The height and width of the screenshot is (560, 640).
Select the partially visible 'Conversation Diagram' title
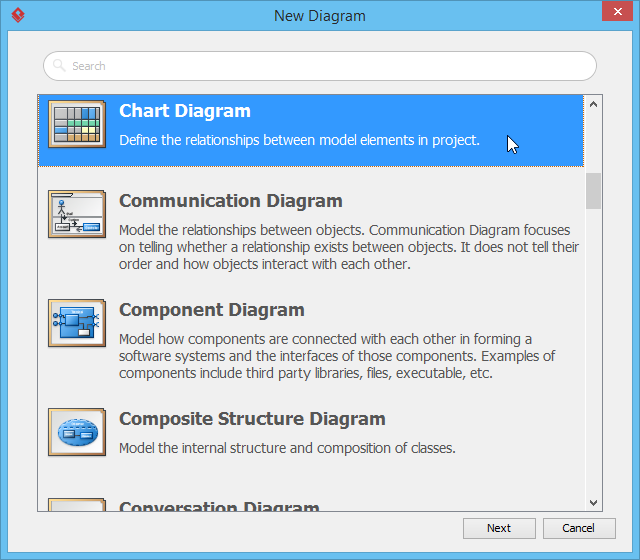tap(219, 506)
